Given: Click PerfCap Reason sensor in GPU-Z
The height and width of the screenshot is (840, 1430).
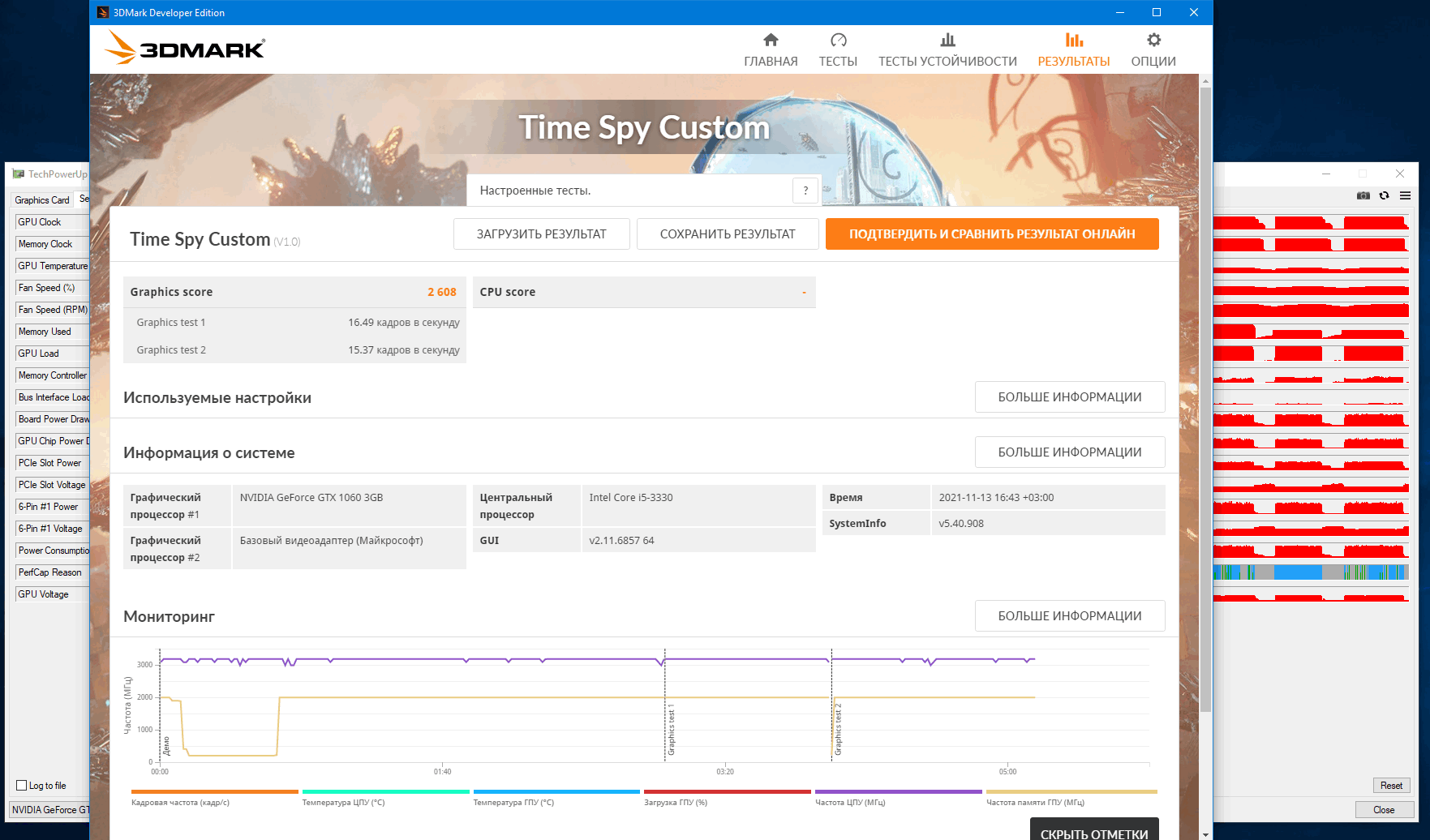Looking at the screenshot, I should [52, 572].
